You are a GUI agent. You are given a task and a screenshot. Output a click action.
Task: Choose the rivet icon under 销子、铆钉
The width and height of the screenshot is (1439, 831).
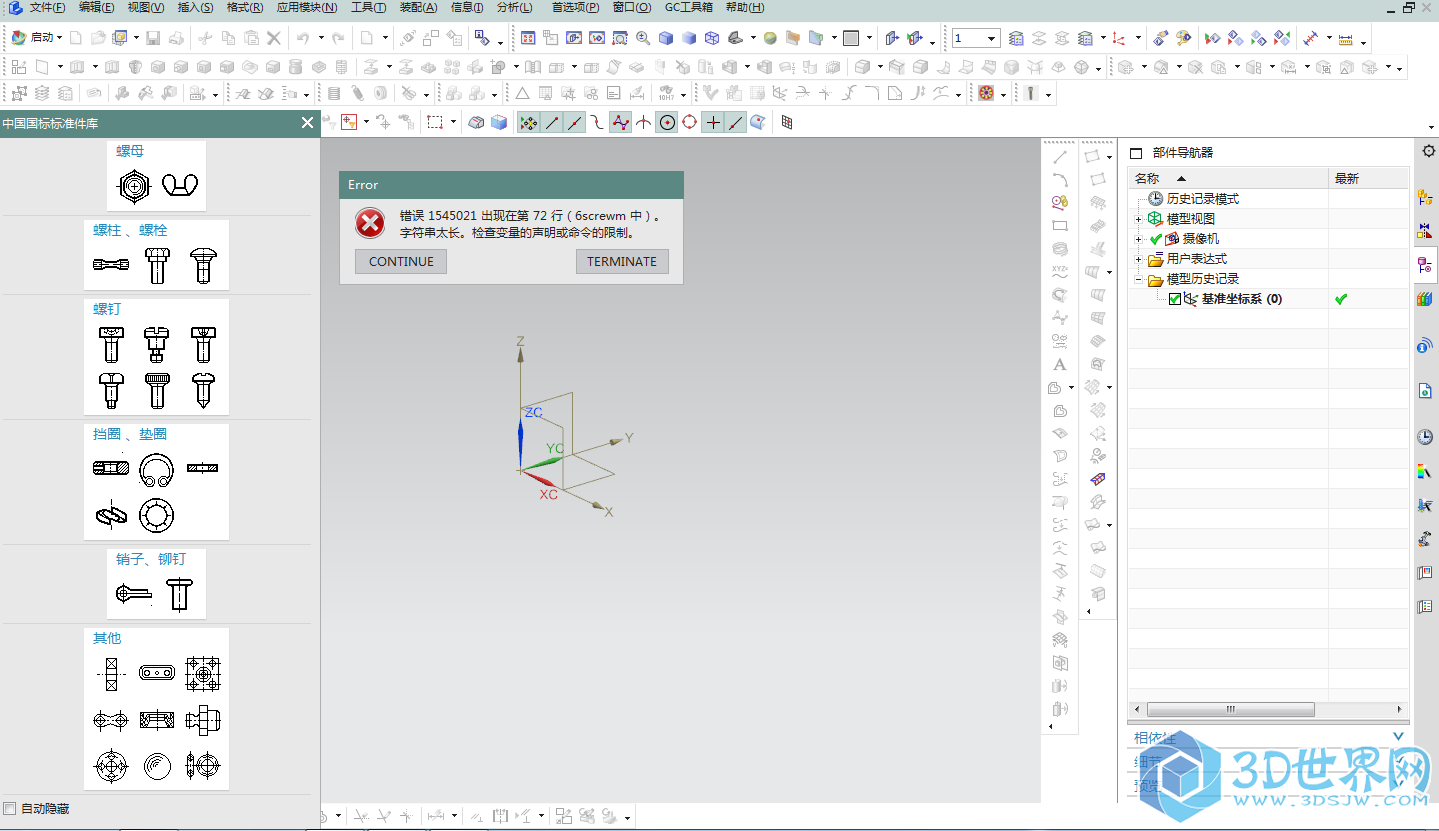click(x=179, y=594)
